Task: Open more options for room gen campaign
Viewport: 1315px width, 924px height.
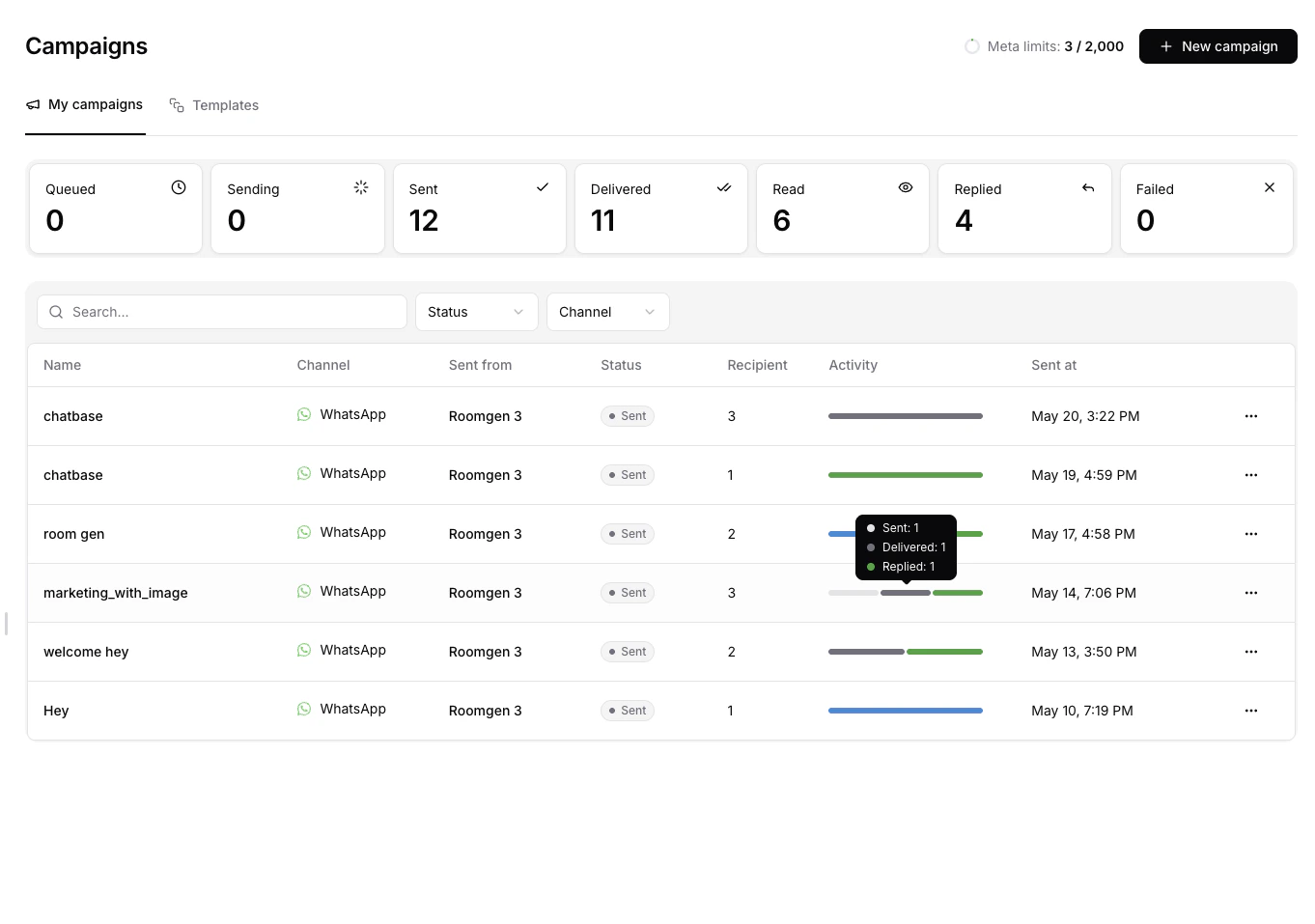Action: point(1251,534)
